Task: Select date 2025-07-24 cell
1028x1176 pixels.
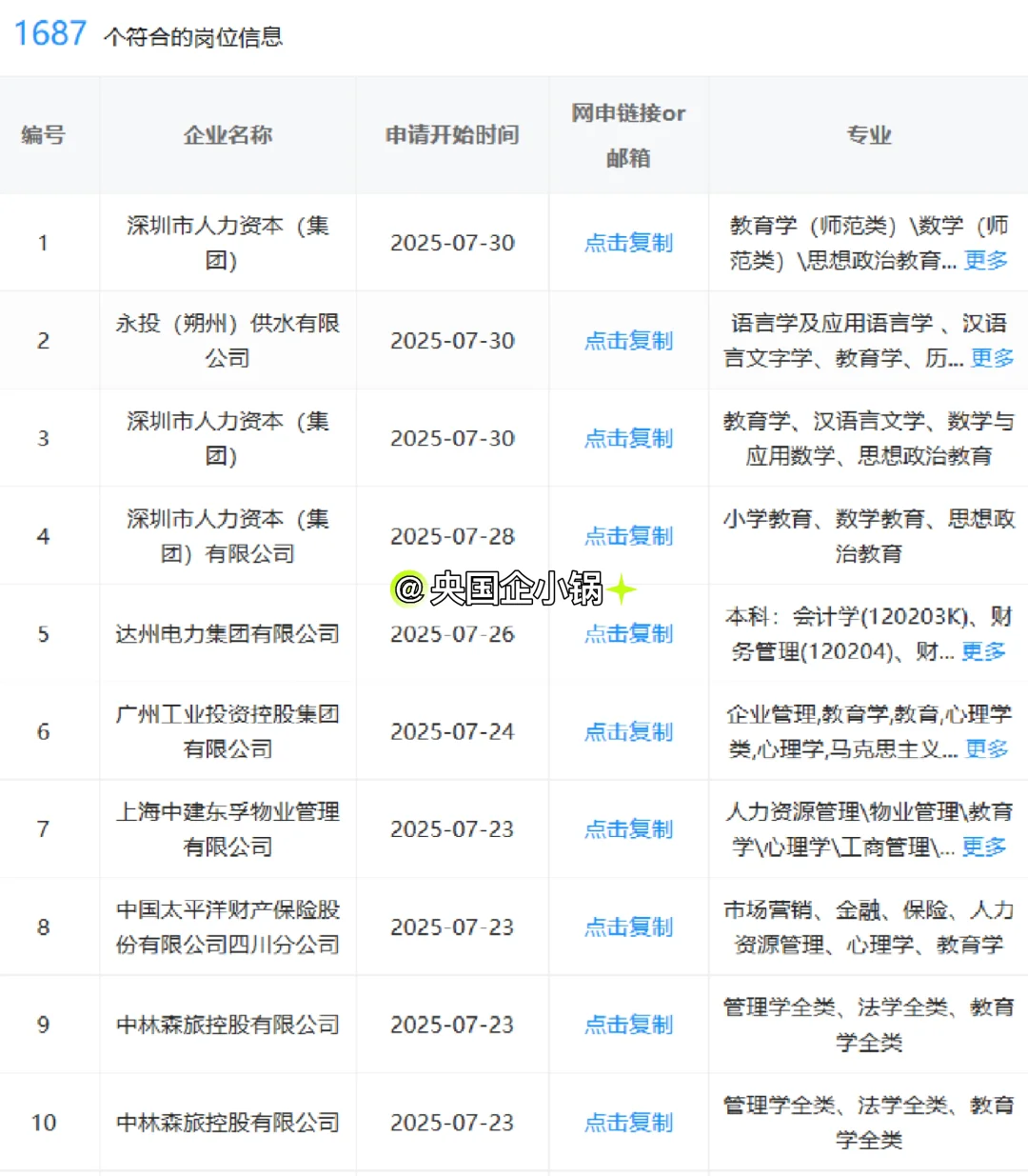Action: pos(452,731)
